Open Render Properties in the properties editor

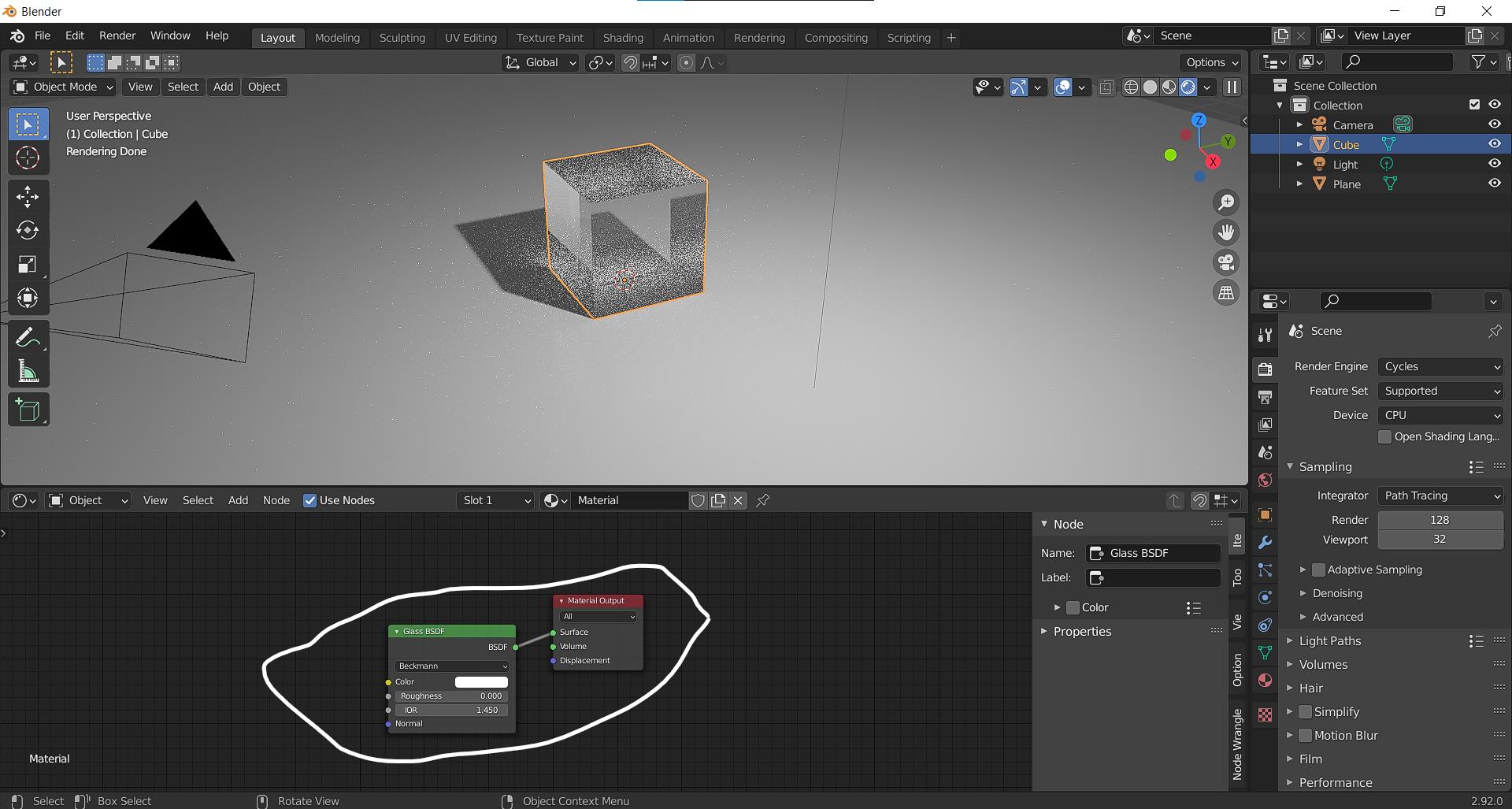coord(1266,369)
